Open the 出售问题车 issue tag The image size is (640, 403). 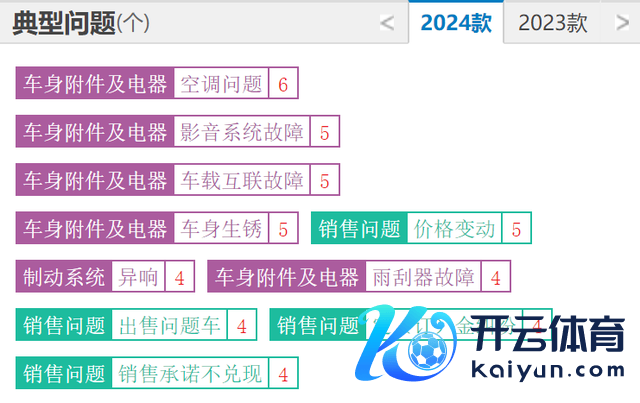click(168, 325)
